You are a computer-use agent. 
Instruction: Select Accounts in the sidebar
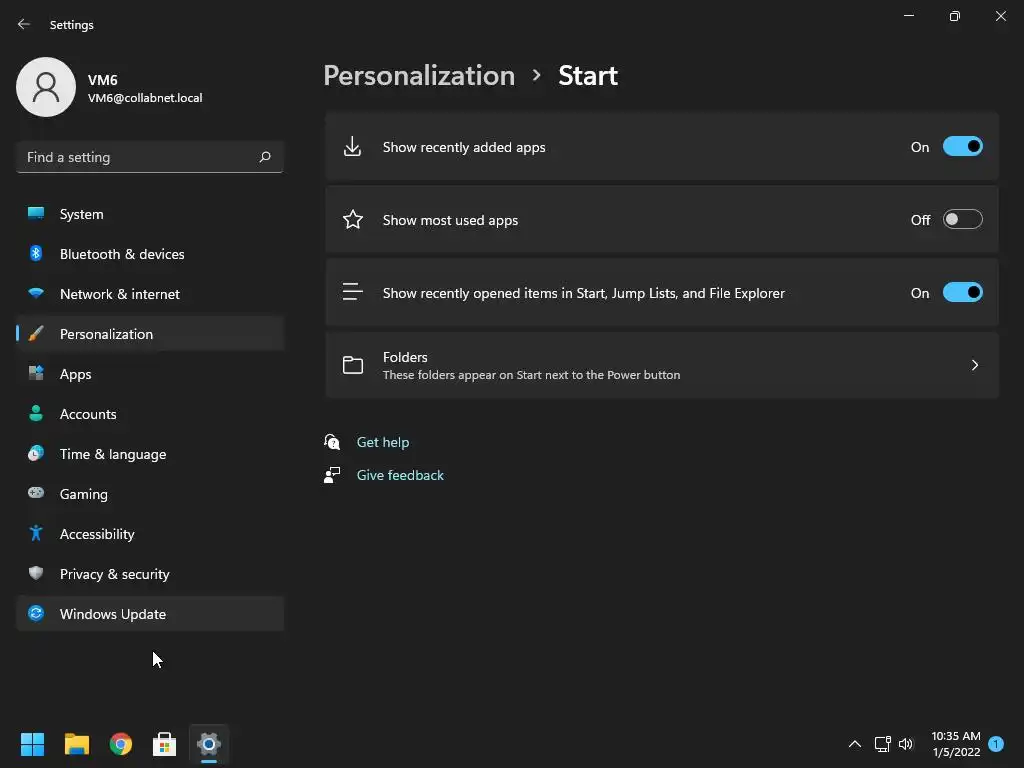(x=88, y=414)
